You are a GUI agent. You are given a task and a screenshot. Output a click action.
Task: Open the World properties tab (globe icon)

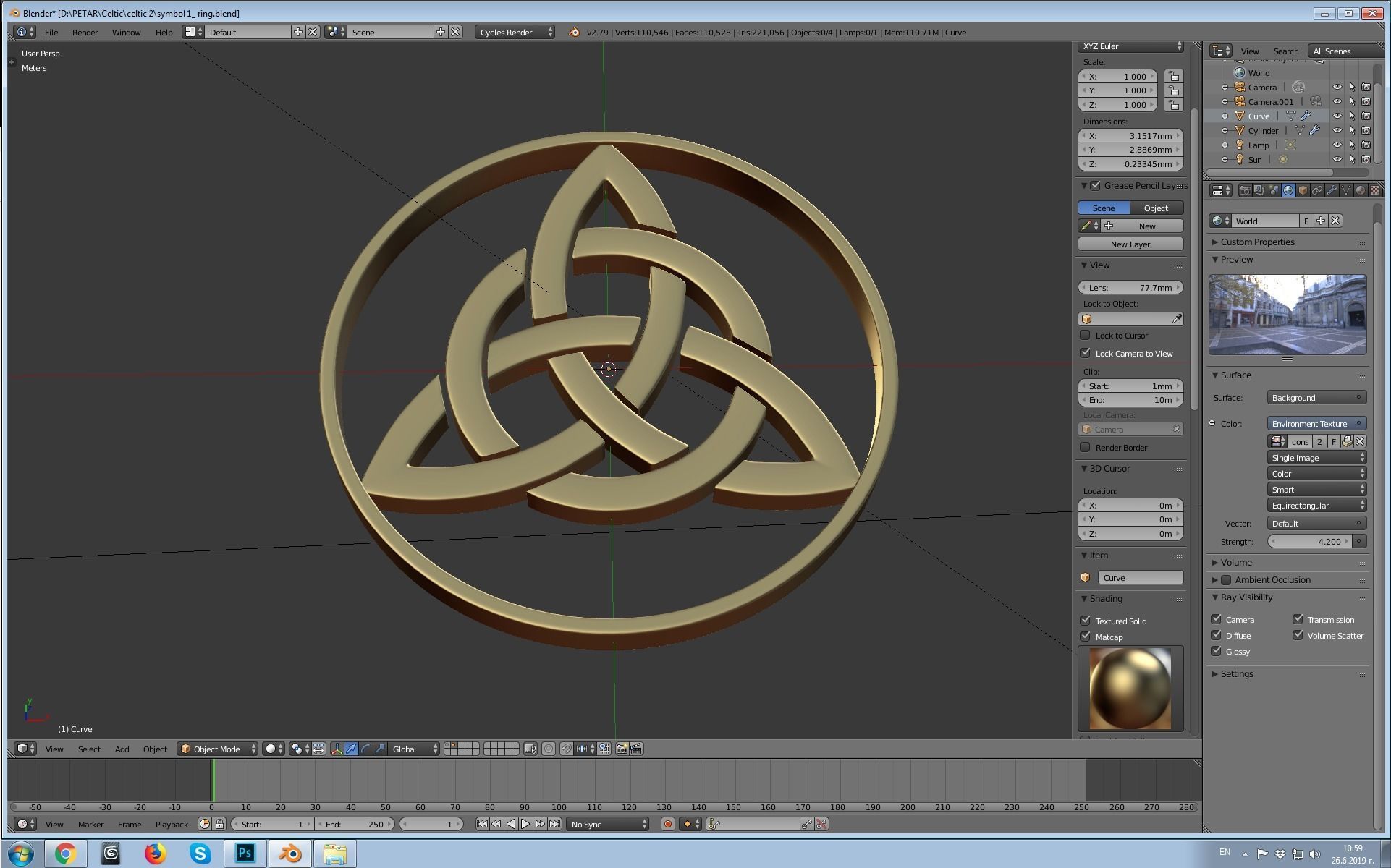tap(1288, 190)
